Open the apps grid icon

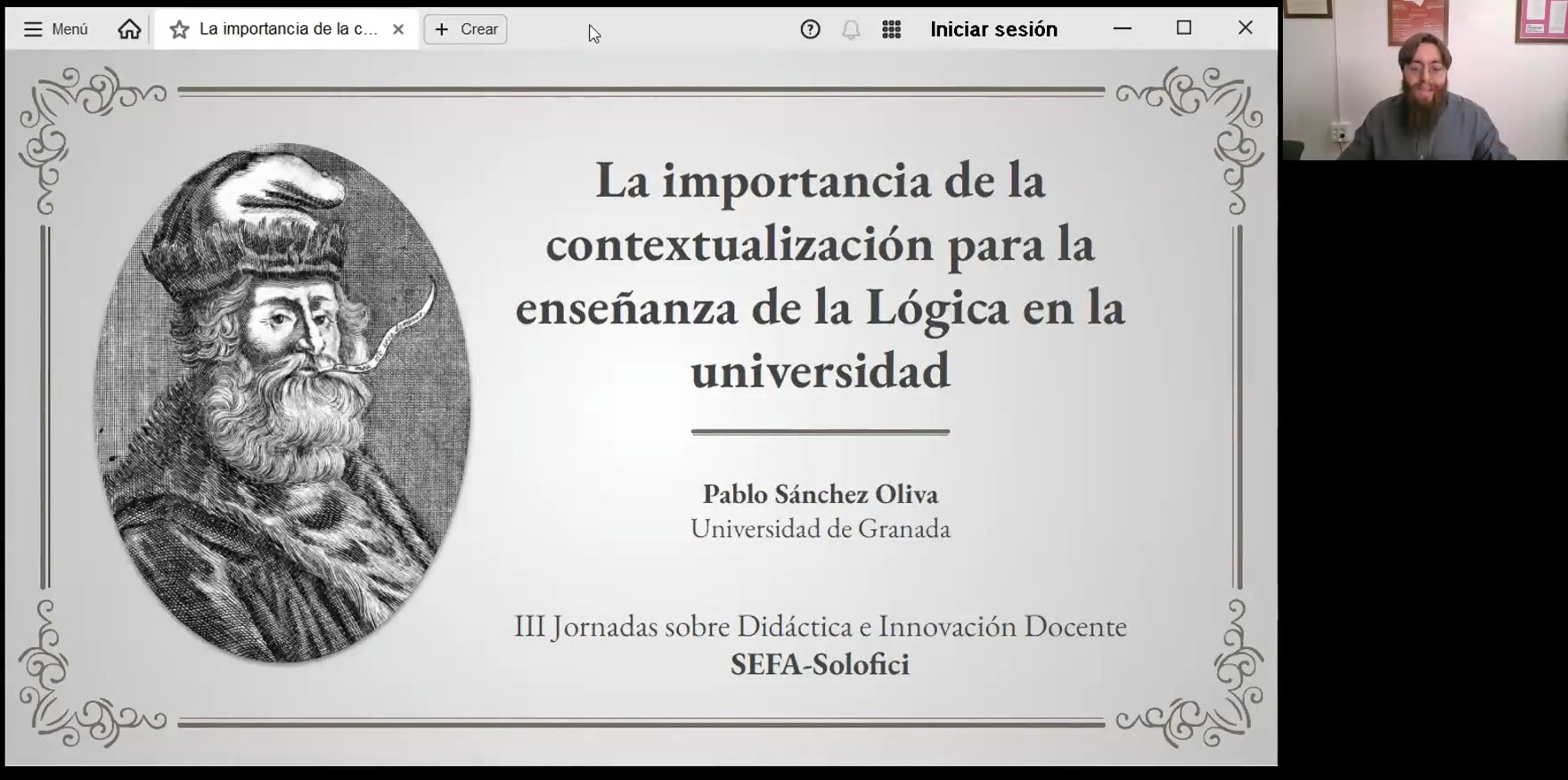(892, 29)
